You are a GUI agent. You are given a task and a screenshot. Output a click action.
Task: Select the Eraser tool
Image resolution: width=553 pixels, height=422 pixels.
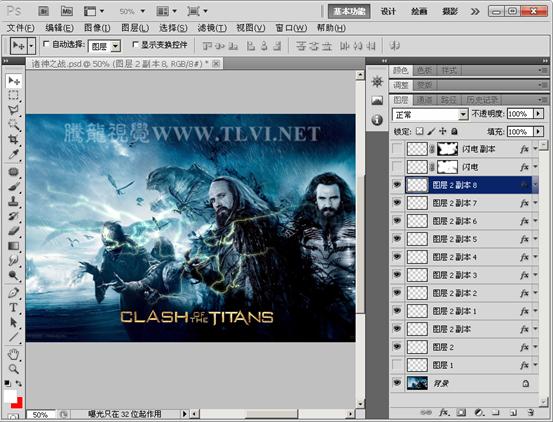[x=14, y=231]
